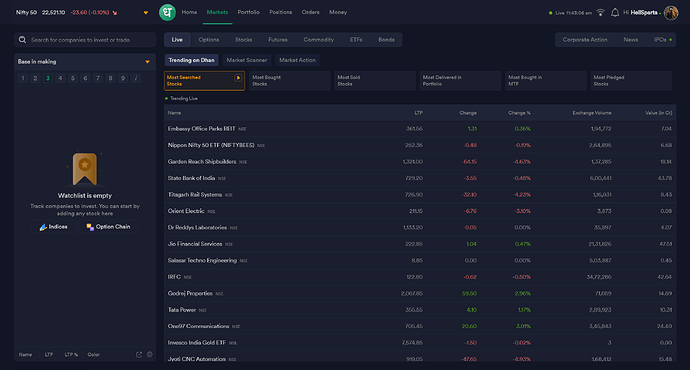690x370 pixels.
Task: Open the user profile avatar
Action: pos(671,13)
